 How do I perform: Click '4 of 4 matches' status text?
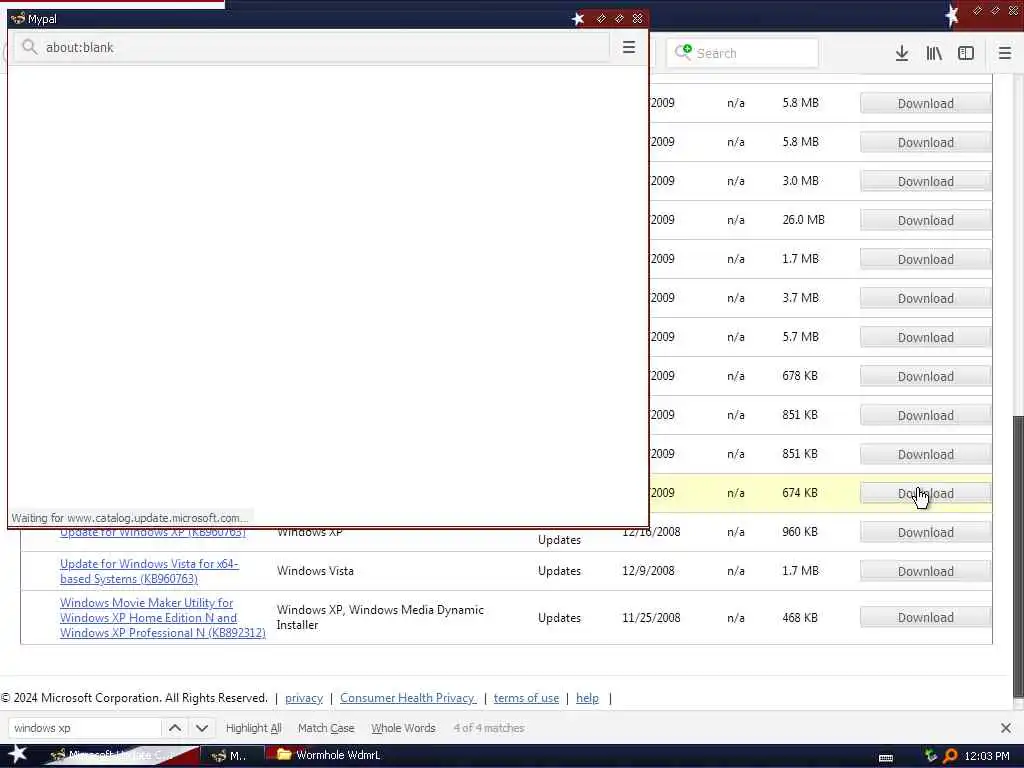(x=488, y=728)
